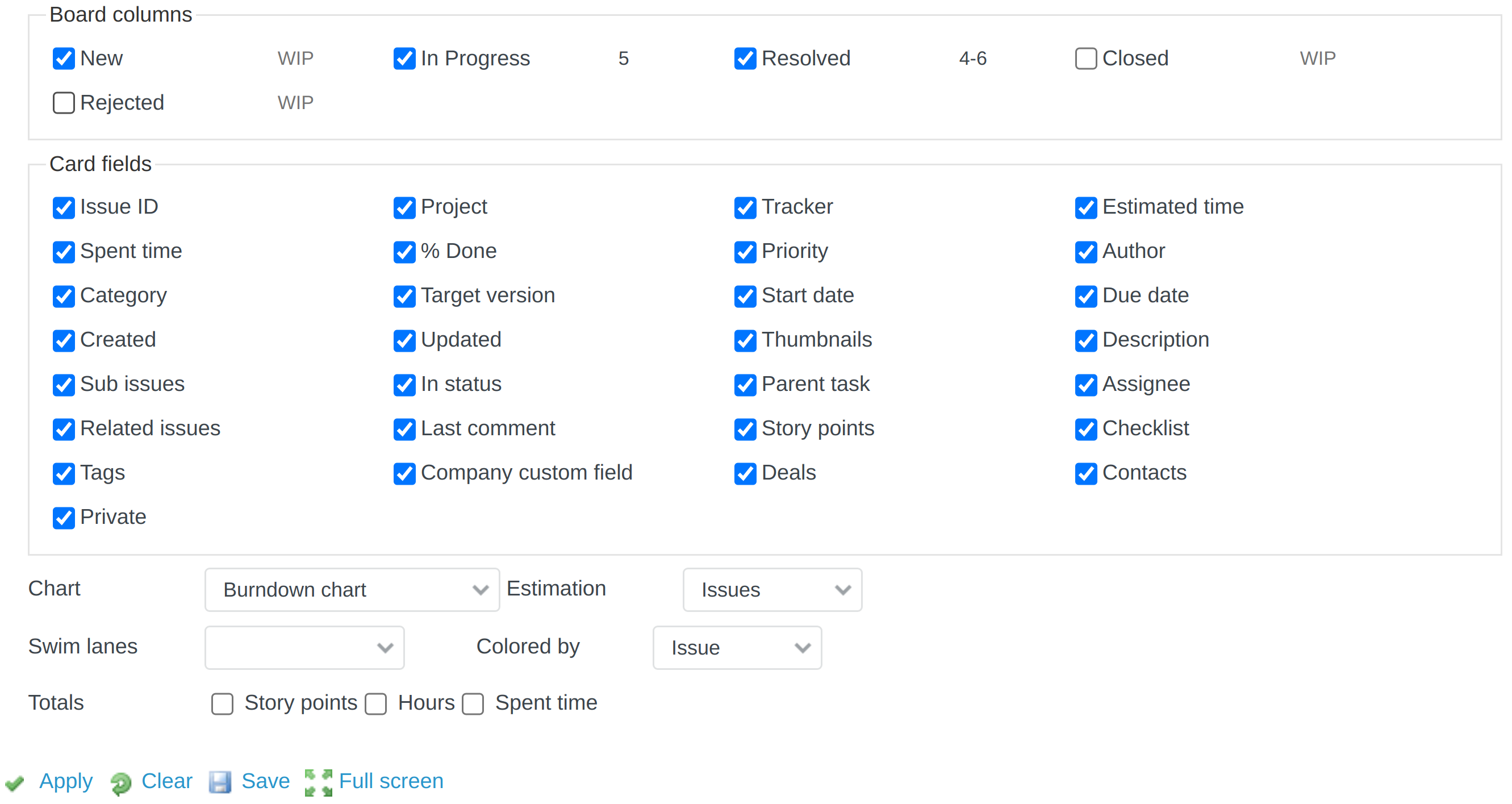The width and height of the screenshot is (1512, 804).
Task: Click the WIP limit field showing 5
Action: (x=623, y=58)
